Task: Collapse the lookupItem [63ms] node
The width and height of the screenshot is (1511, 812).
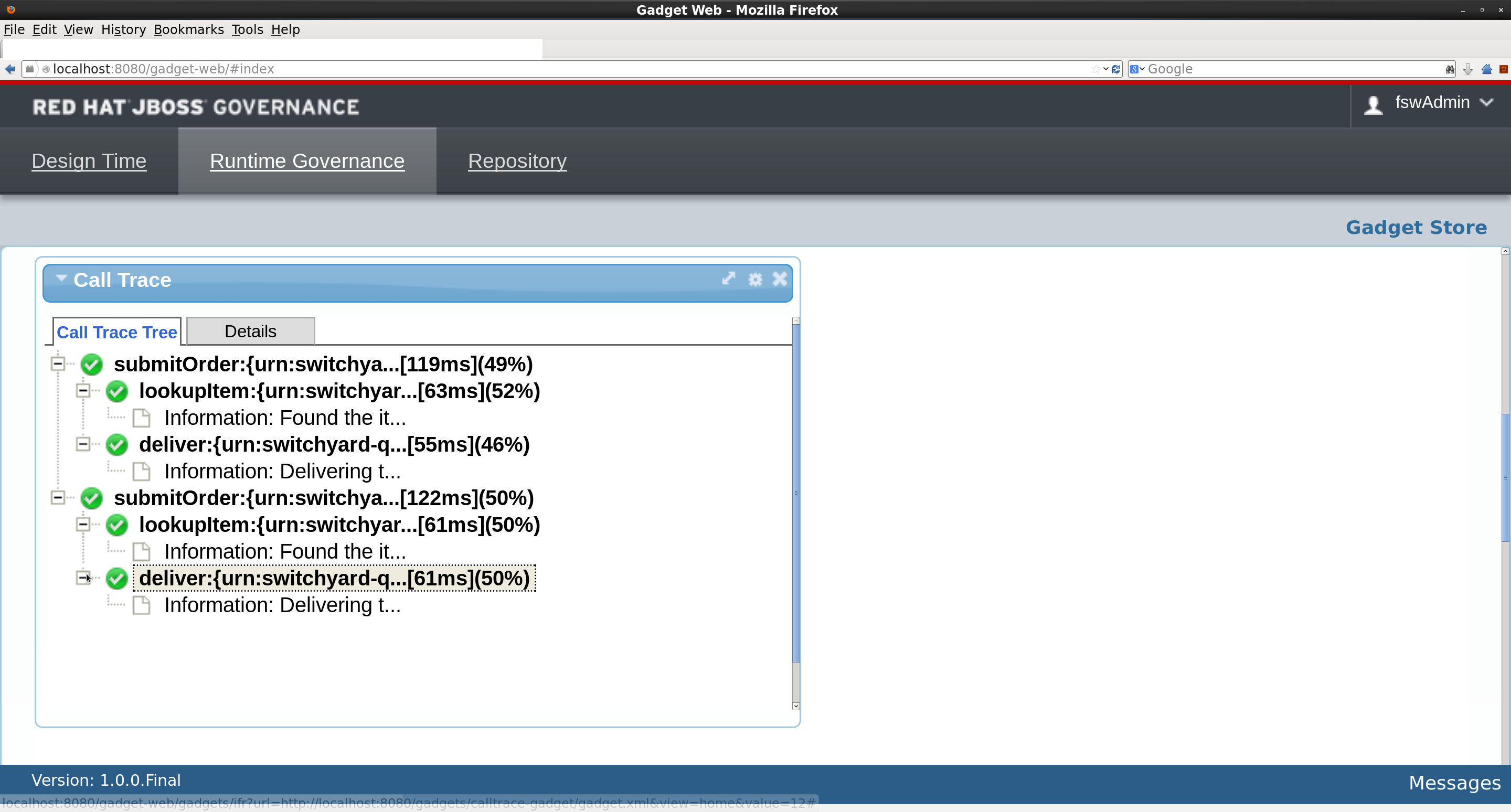Action: pos(83,391)
